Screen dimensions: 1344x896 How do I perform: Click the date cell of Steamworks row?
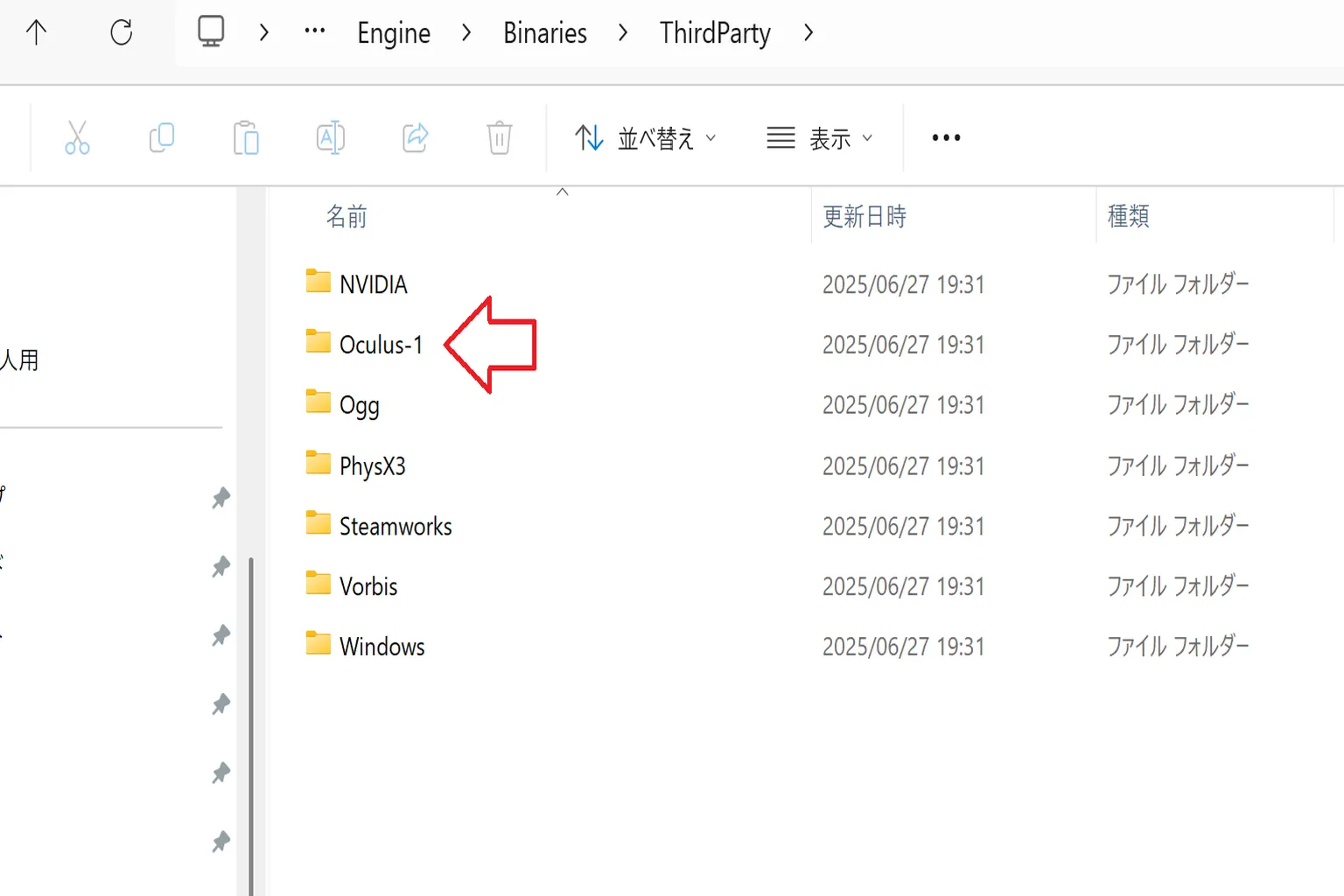903,526
